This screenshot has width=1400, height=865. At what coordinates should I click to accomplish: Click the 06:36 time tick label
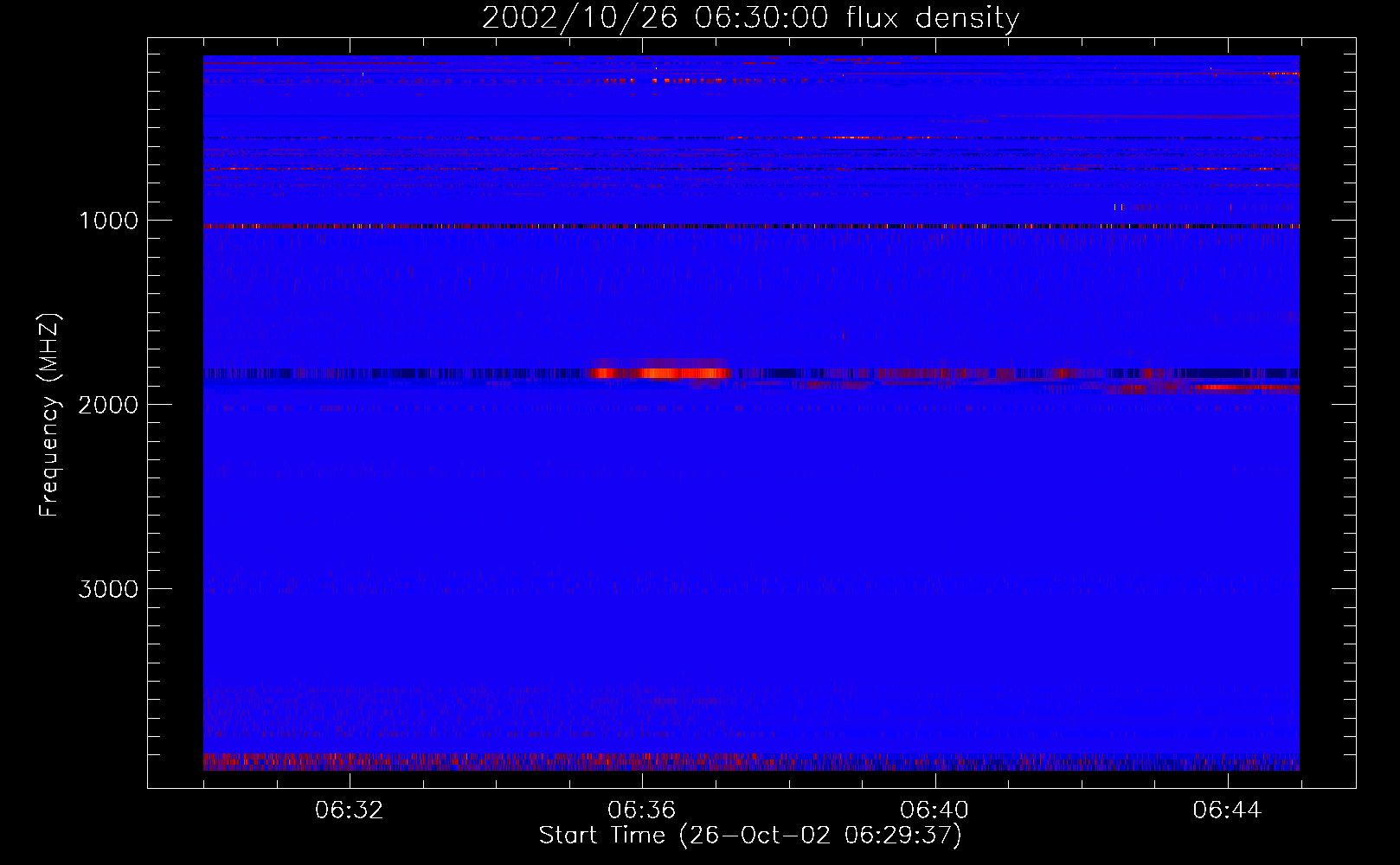(x=642, y=811)
